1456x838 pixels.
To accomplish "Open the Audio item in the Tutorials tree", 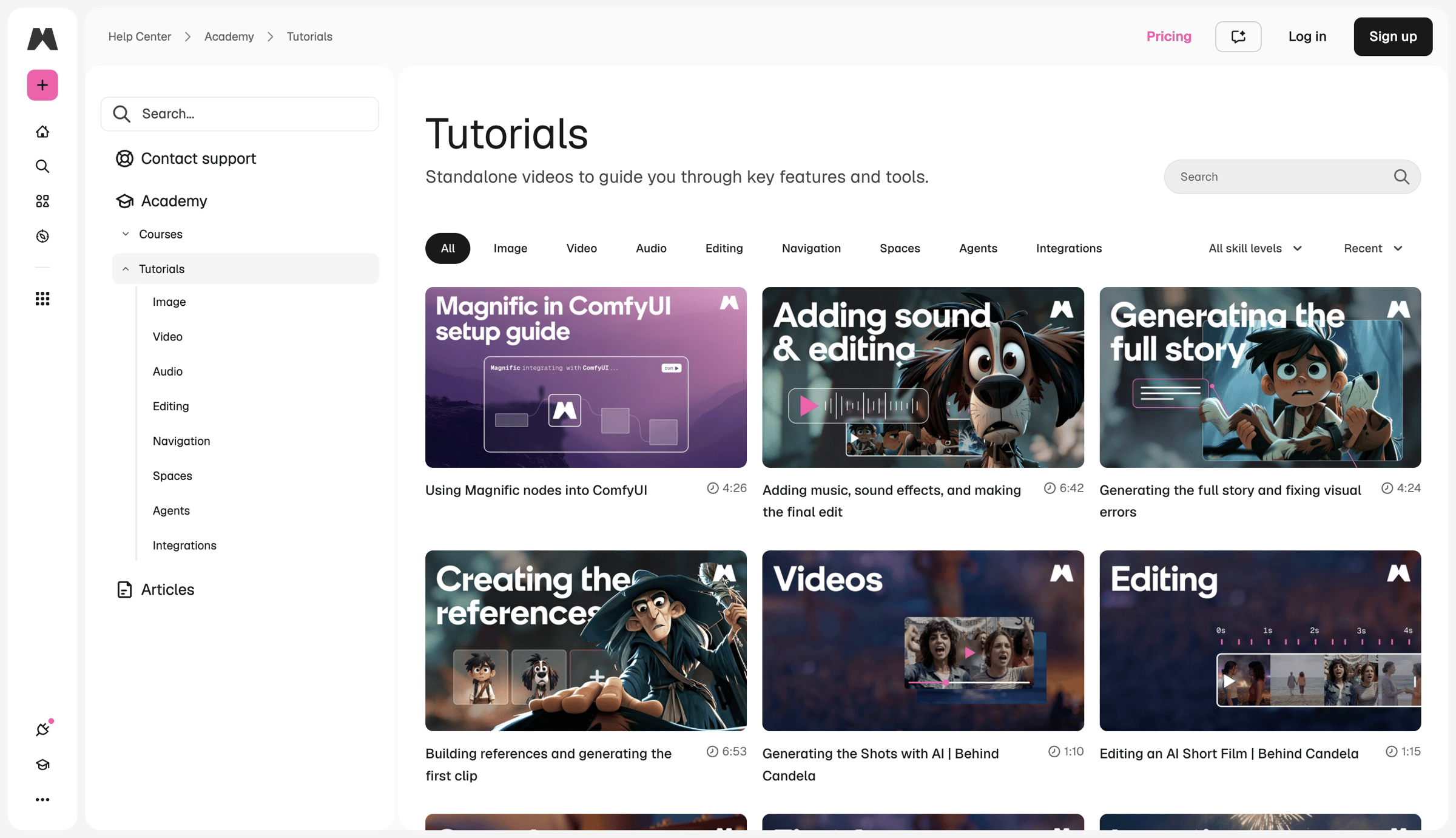I will tap(167, 371).
